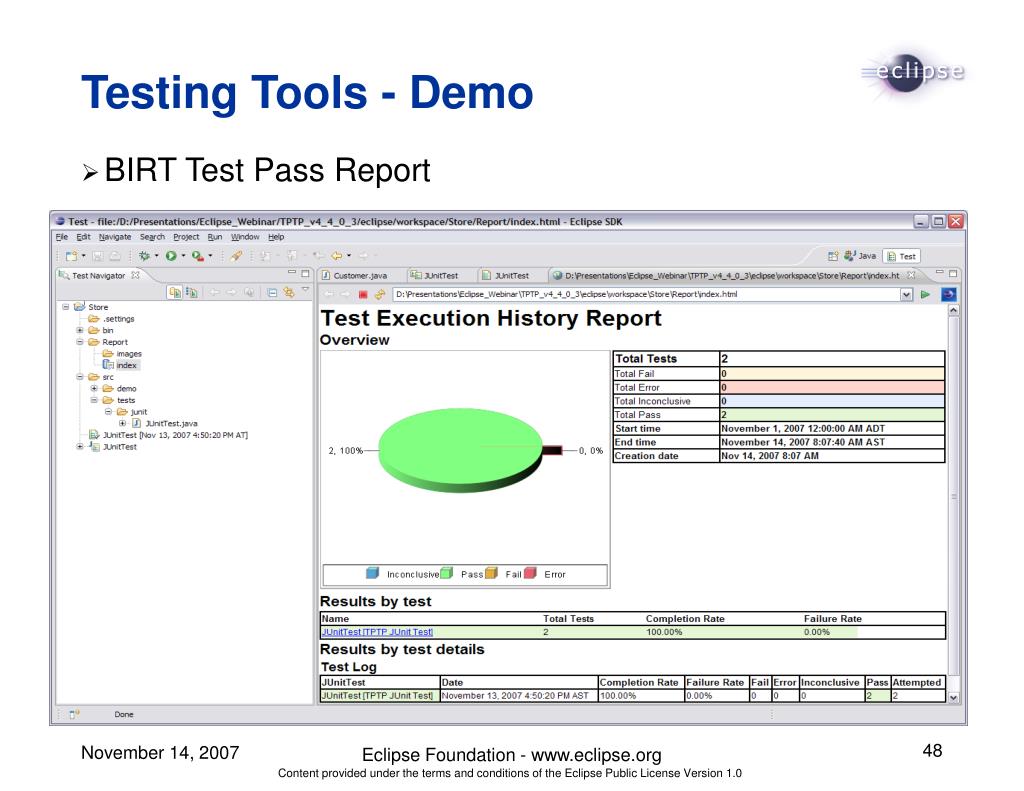Switch to the Test perspective button
1024x791 pixels.
click(901, 256)
